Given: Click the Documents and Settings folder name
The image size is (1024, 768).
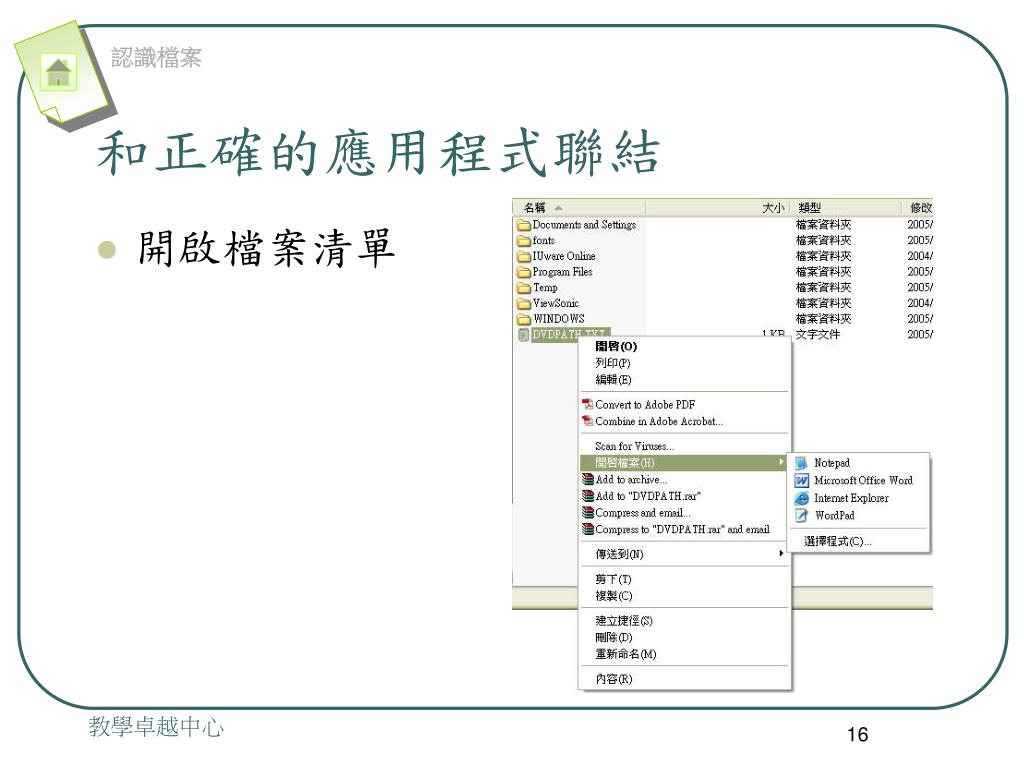Looking at the screenshot, I should pyautogui.click(x=584, y=225).
